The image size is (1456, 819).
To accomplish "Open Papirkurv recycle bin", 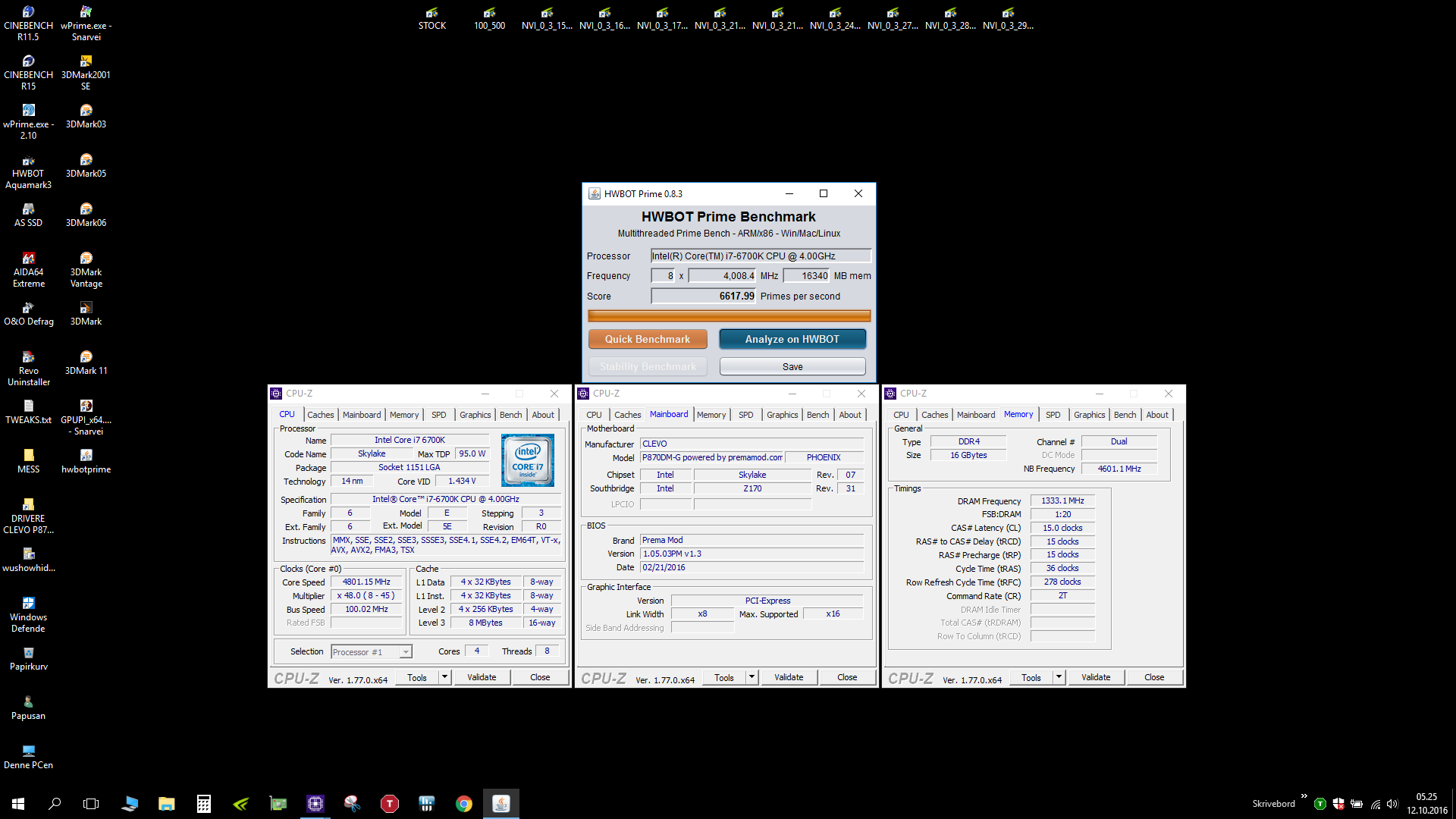I will (x=28, y=658).
